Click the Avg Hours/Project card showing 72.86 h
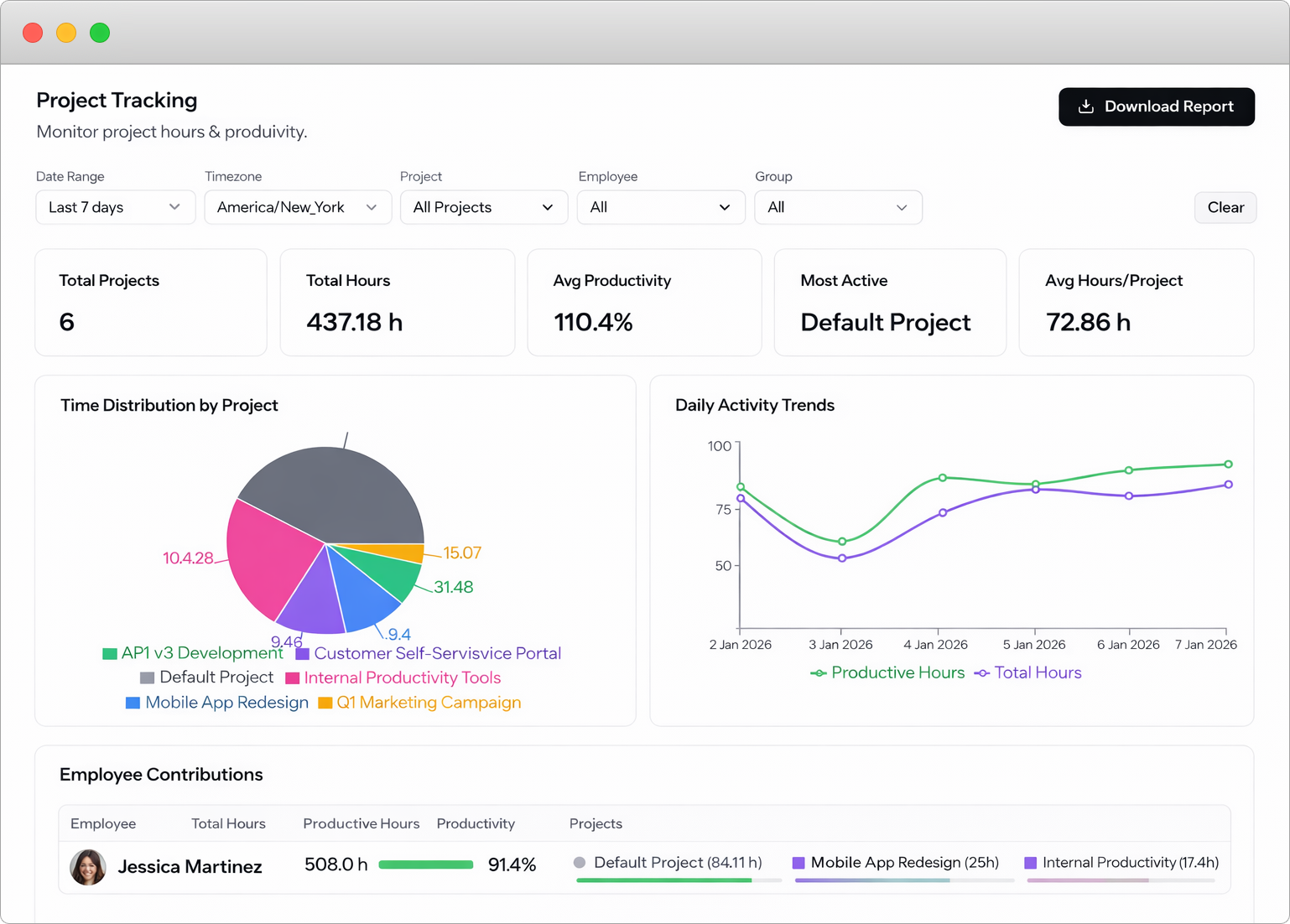This screenshot has width=1290, height=924. [1137, 302]
